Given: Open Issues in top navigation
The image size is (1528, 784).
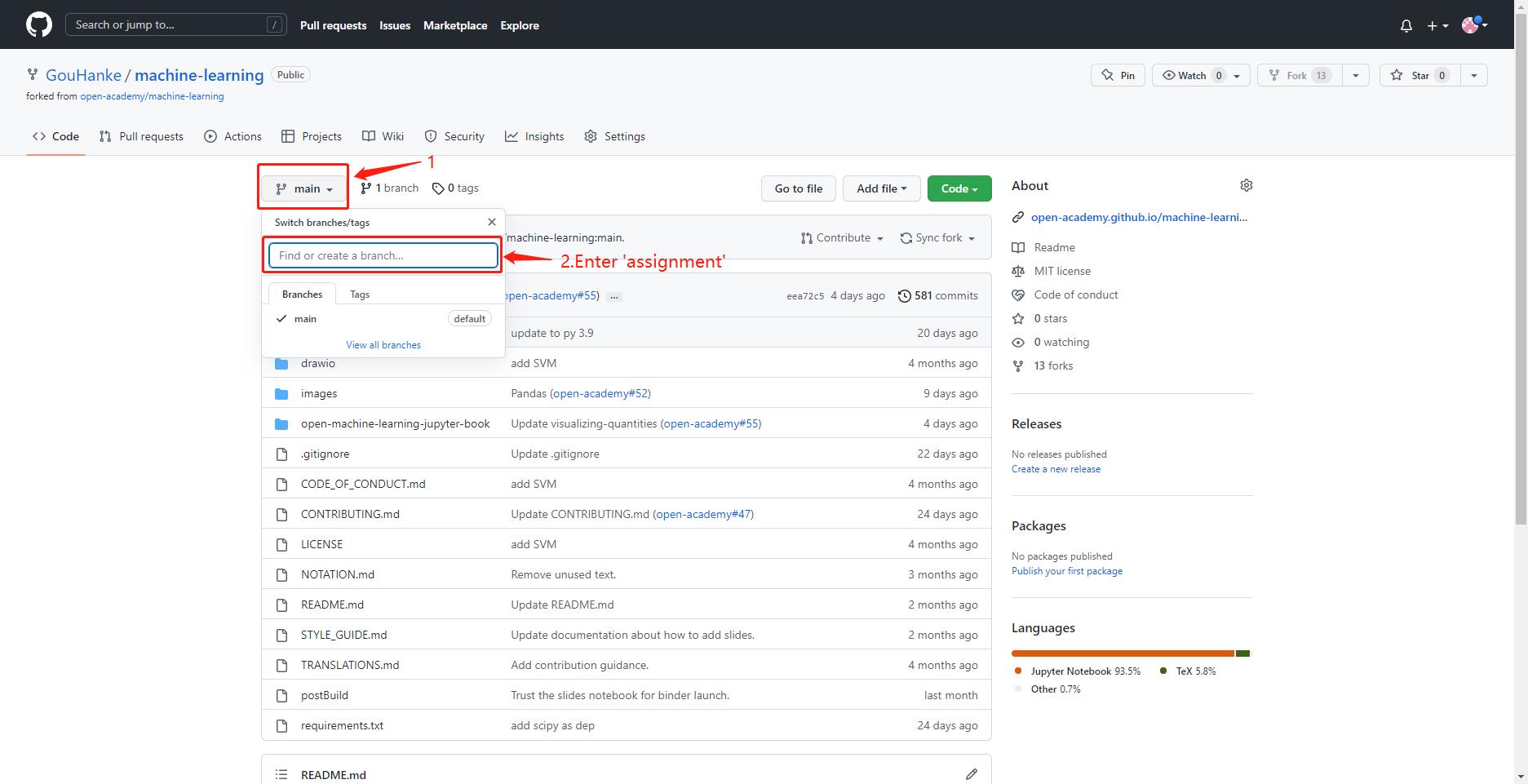Looking at the screenshot, I should click(x=395, y=25).
